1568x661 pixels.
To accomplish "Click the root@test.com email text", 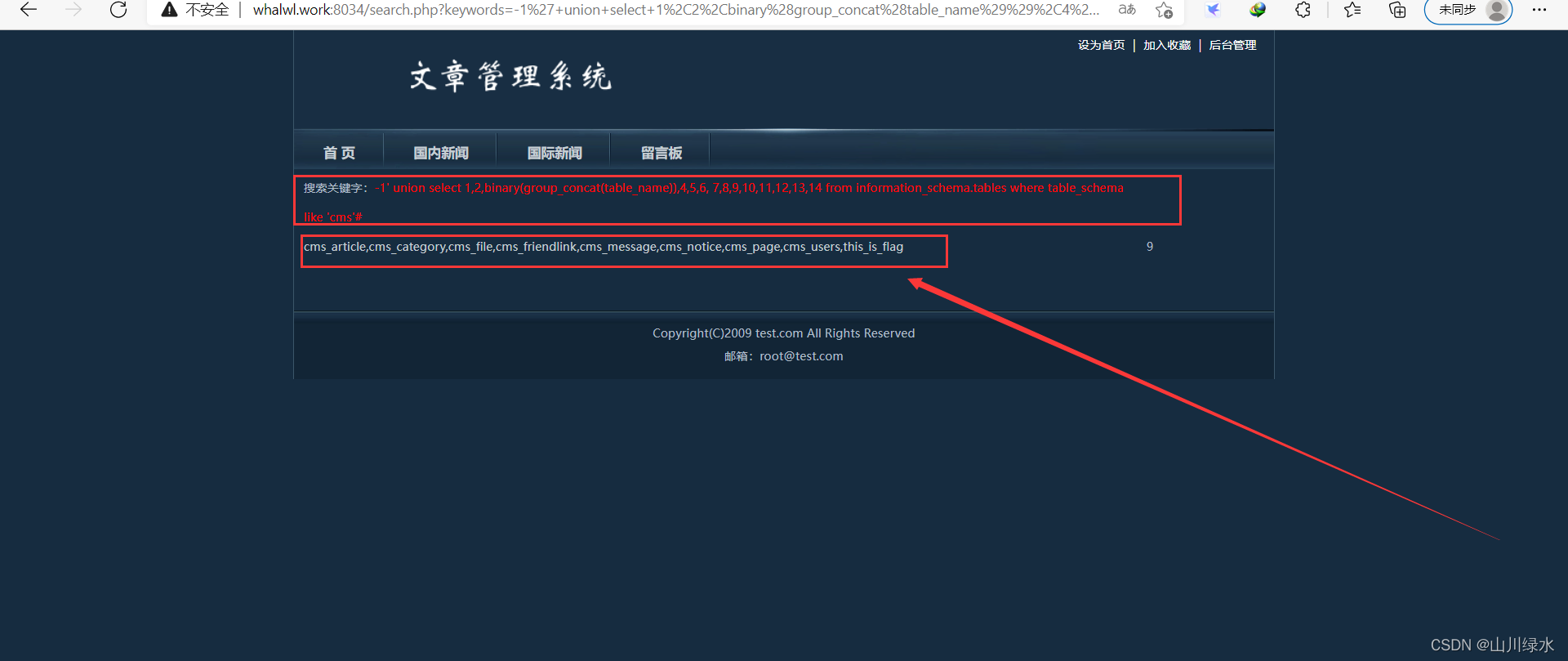I will point(801,356).
